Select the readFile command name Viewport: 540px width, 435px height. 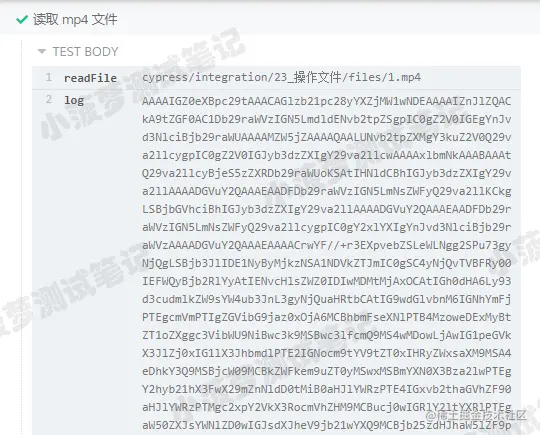click(x=90, y=78)
